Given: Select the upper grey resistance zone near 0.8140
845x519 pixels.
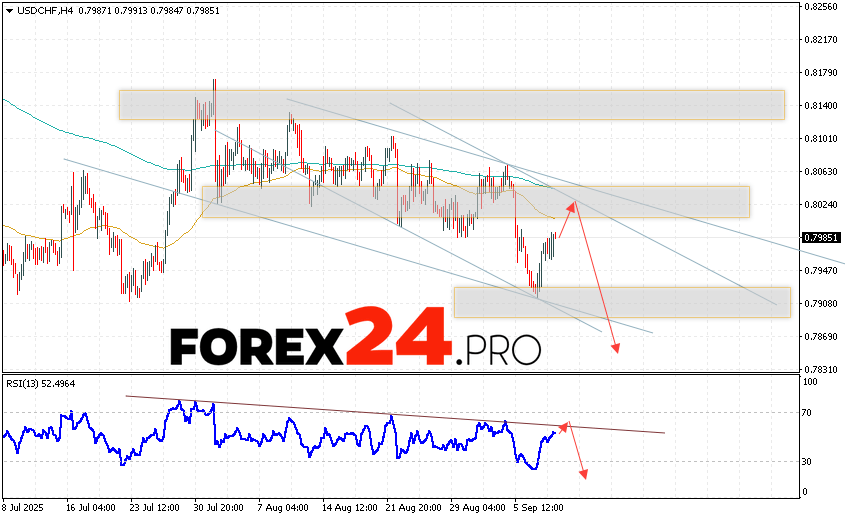Looking at the screenshot, I should pyautogui.click(x=451, y=104).
